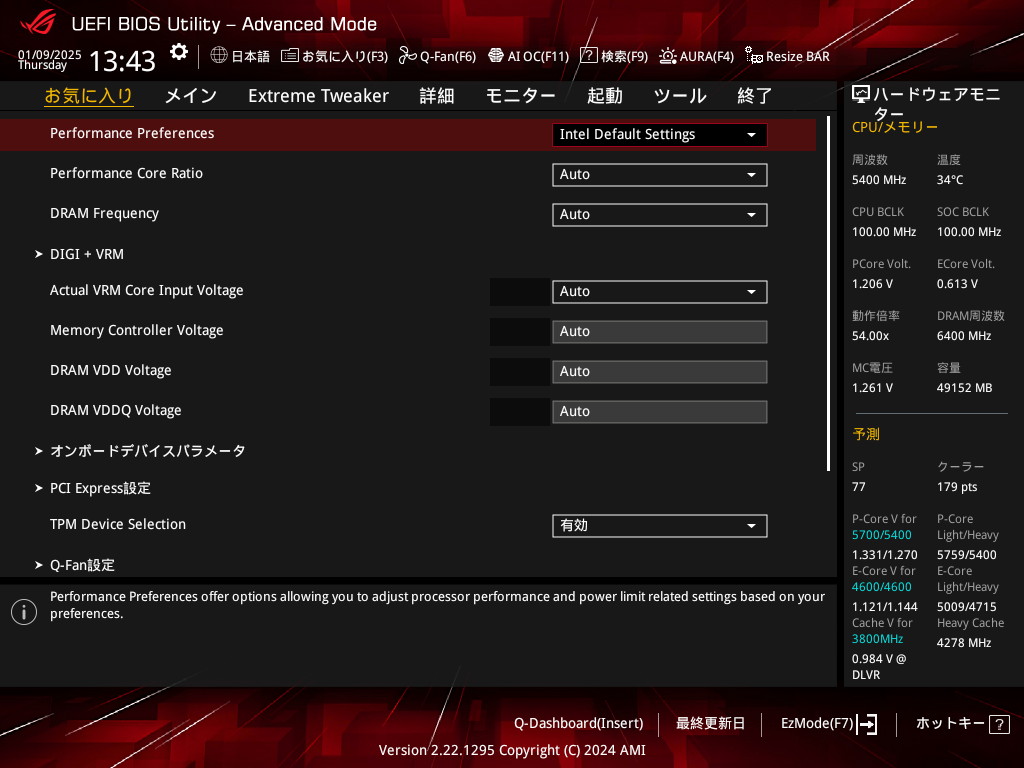Expand the DIGI + VRM submenu
The height and width of the screenshot is (768, 1024).
86,254
